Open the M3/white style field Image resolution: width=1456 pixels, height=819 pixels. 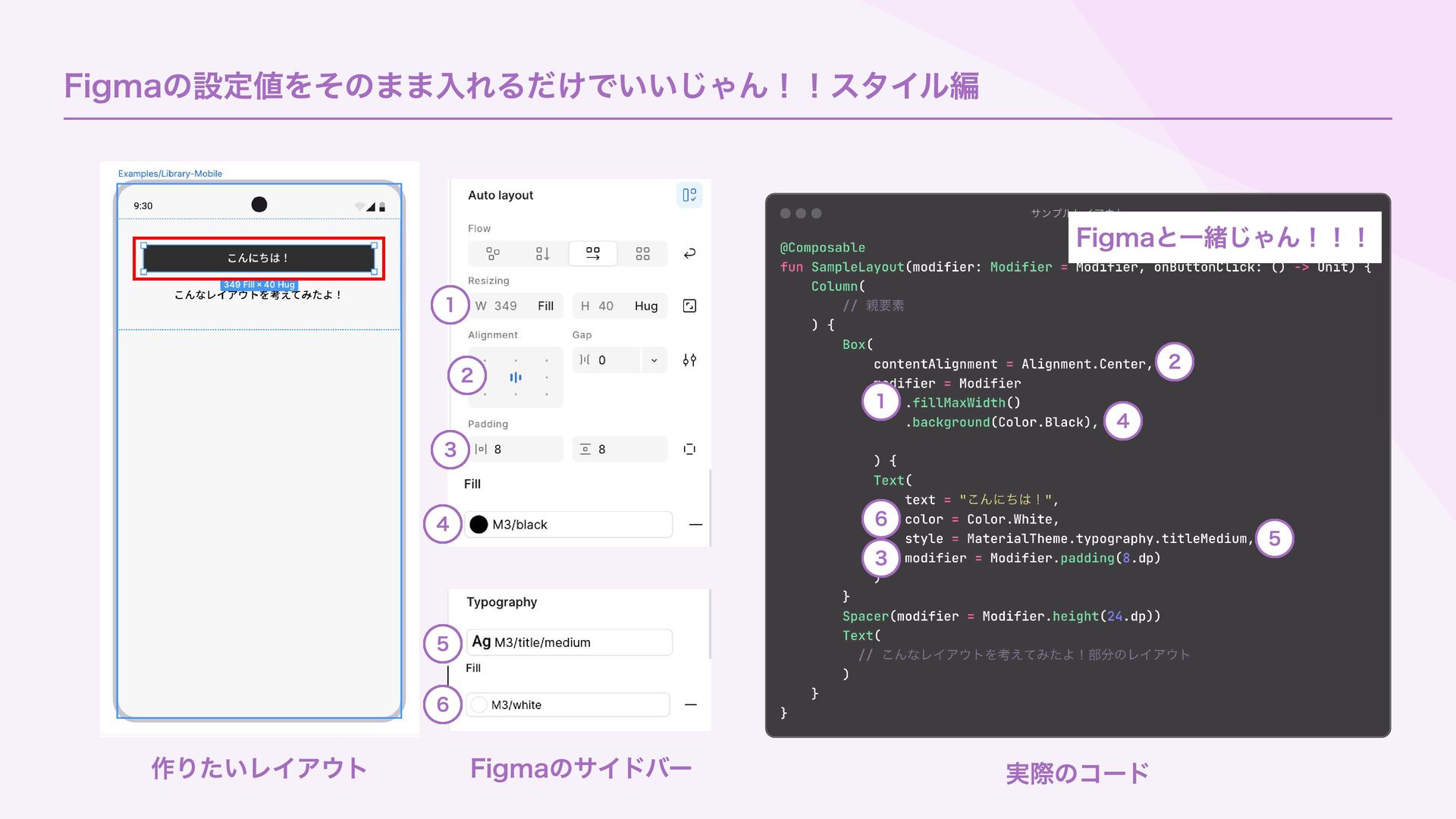(x=568, y=704)
